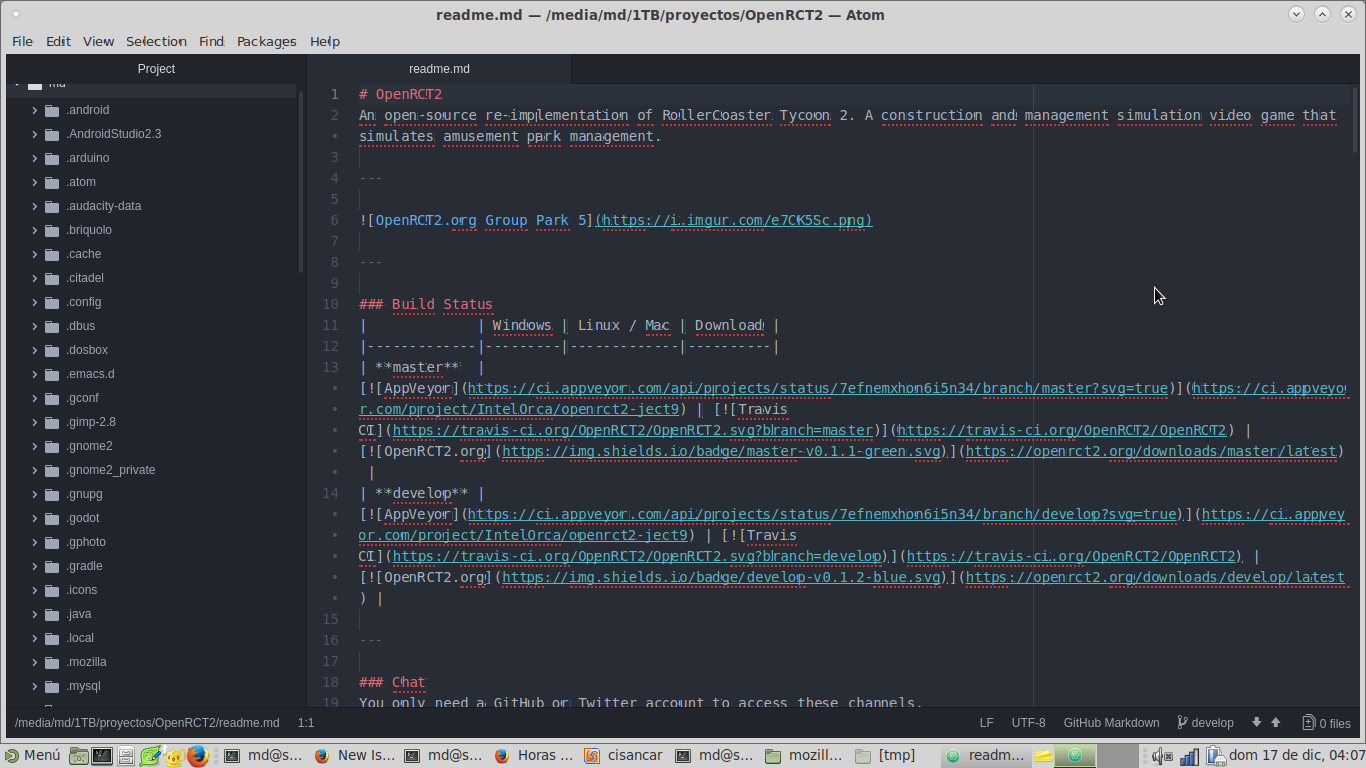Change the LF line ending in status bar
This screenshot has width=1366, height=768.
click(986, 723)
